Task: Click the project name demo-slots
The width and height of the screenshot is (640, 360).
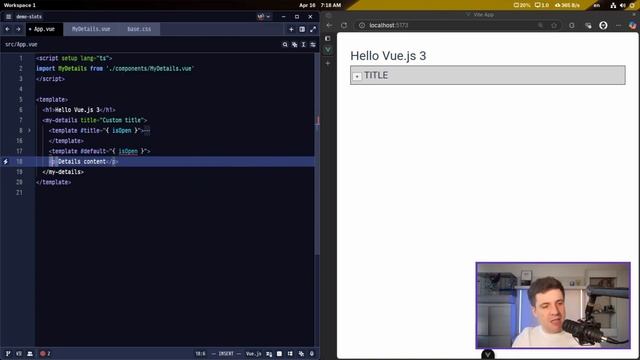Action: point(29,17)
